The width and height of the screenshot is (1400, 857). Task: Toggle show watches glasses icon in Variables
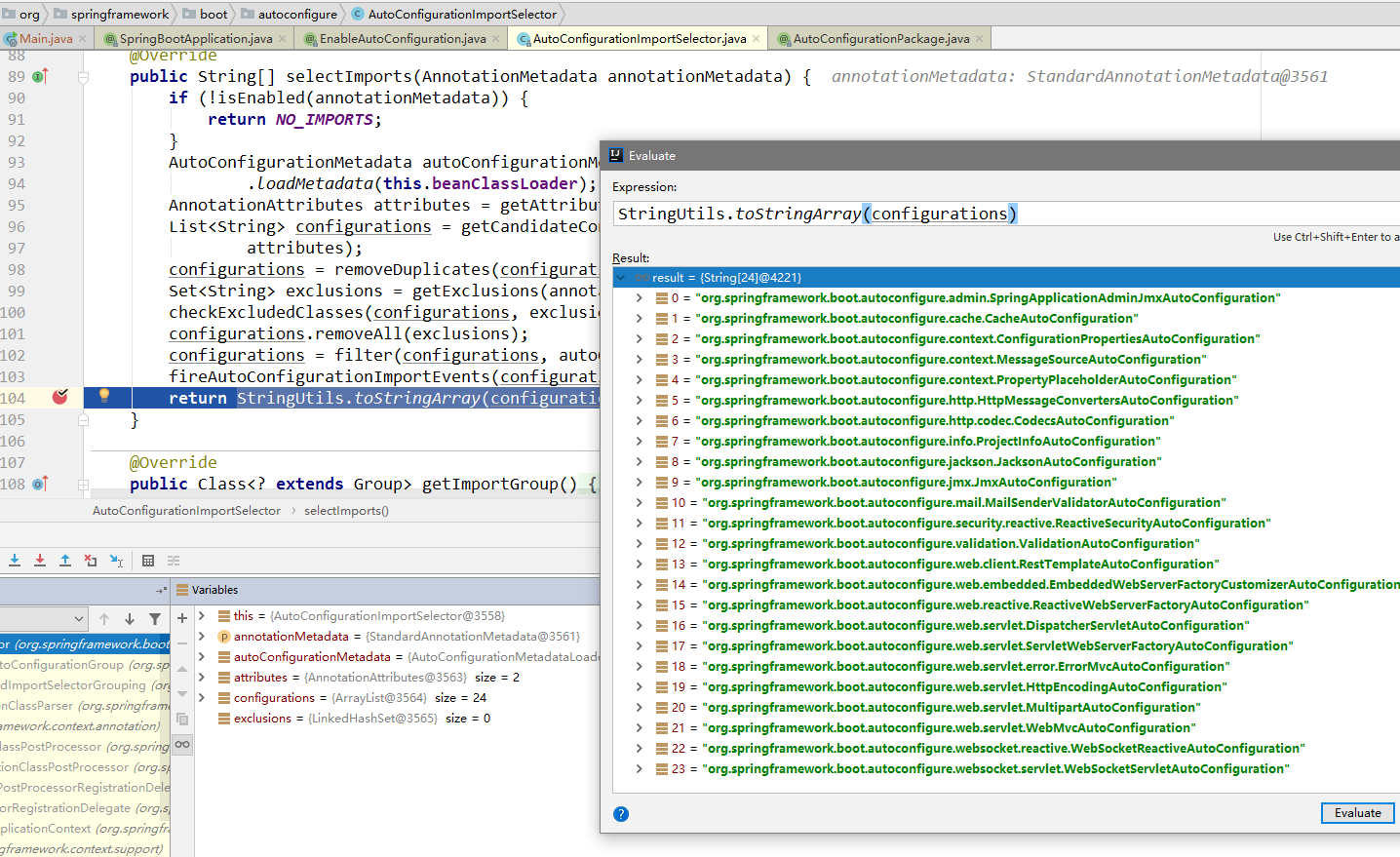click(182, 745)
